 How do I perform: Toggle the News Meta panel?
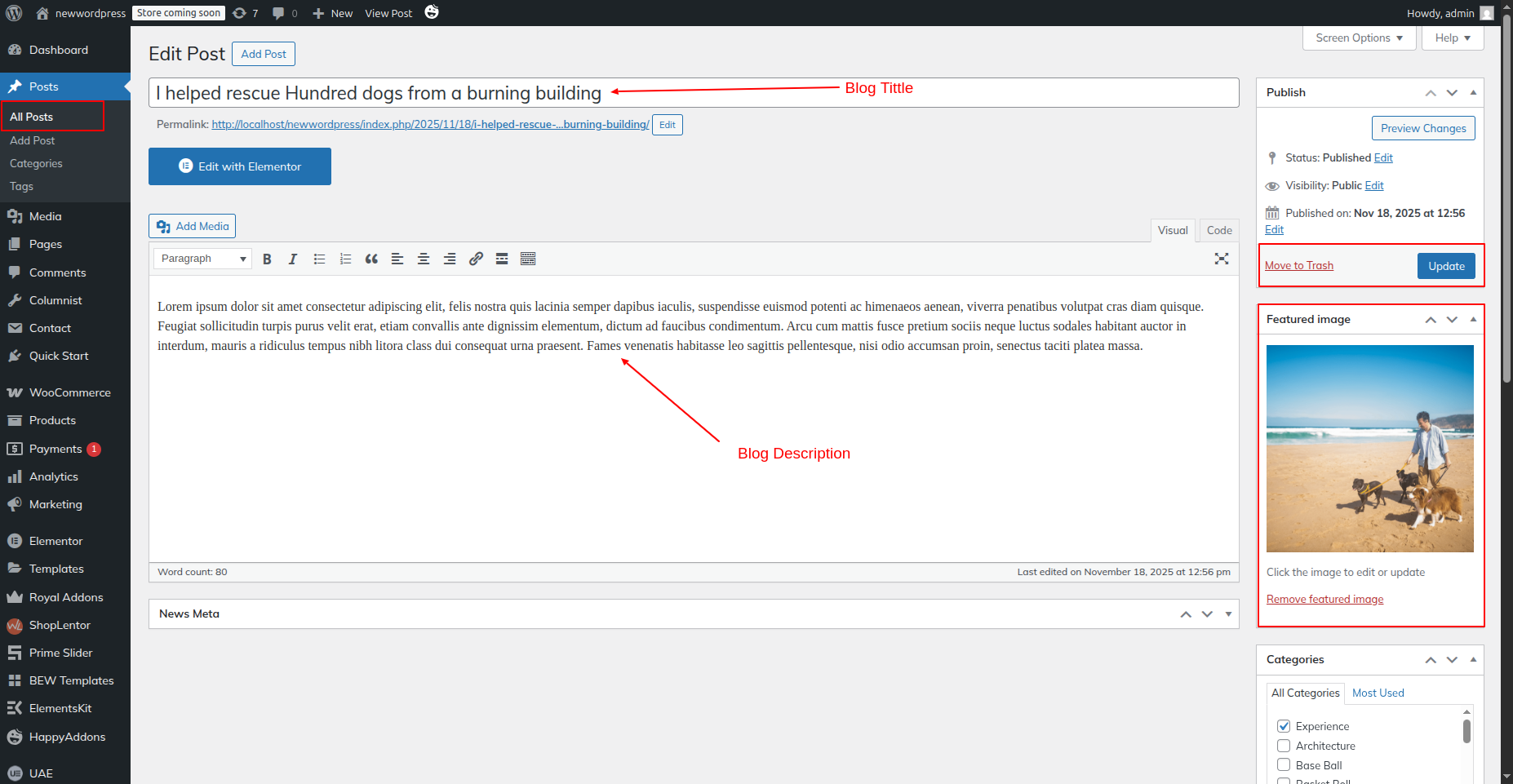point(1228,613)
